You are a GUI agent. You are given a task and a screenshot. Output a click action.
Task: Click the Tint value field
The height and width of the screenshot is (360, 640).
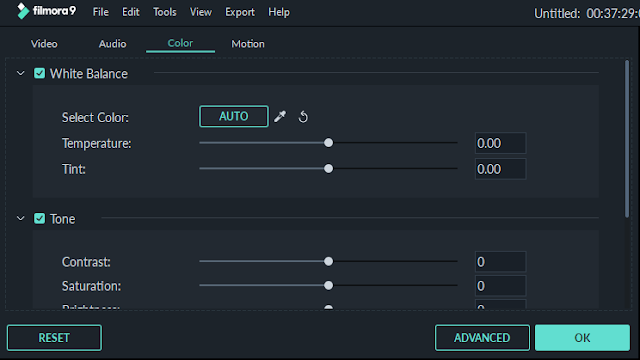[x=500, y=169]
